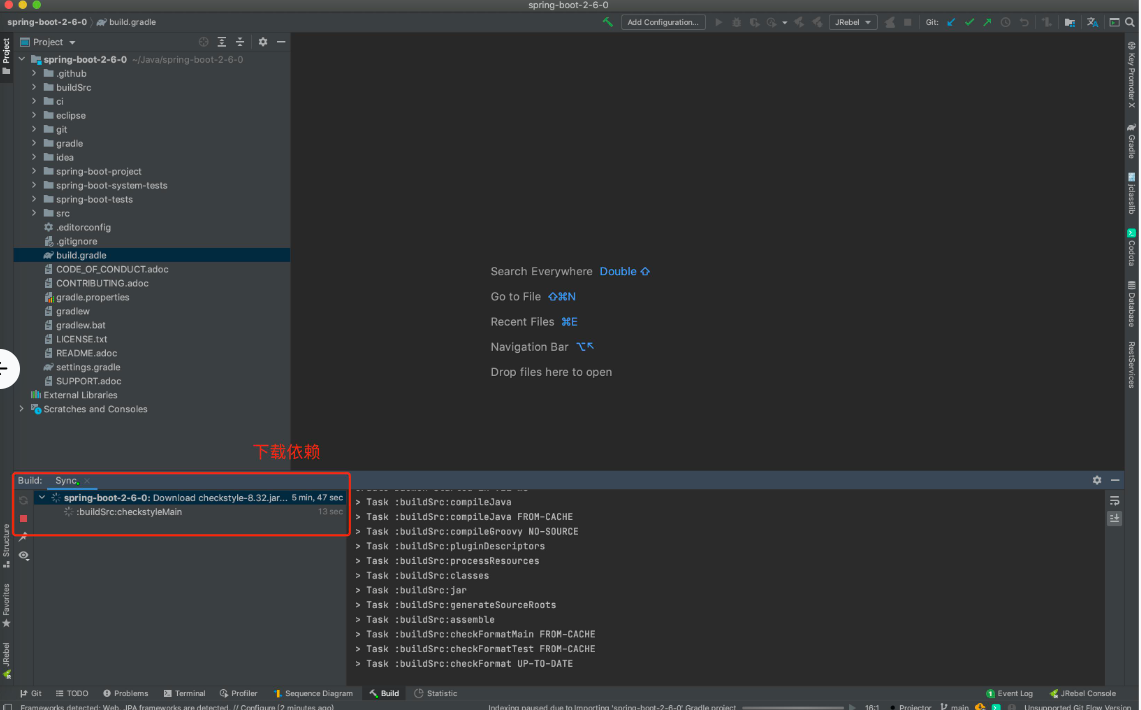Hide the Build tool window
1141x710 pixels.
(x=1115, y=480)
